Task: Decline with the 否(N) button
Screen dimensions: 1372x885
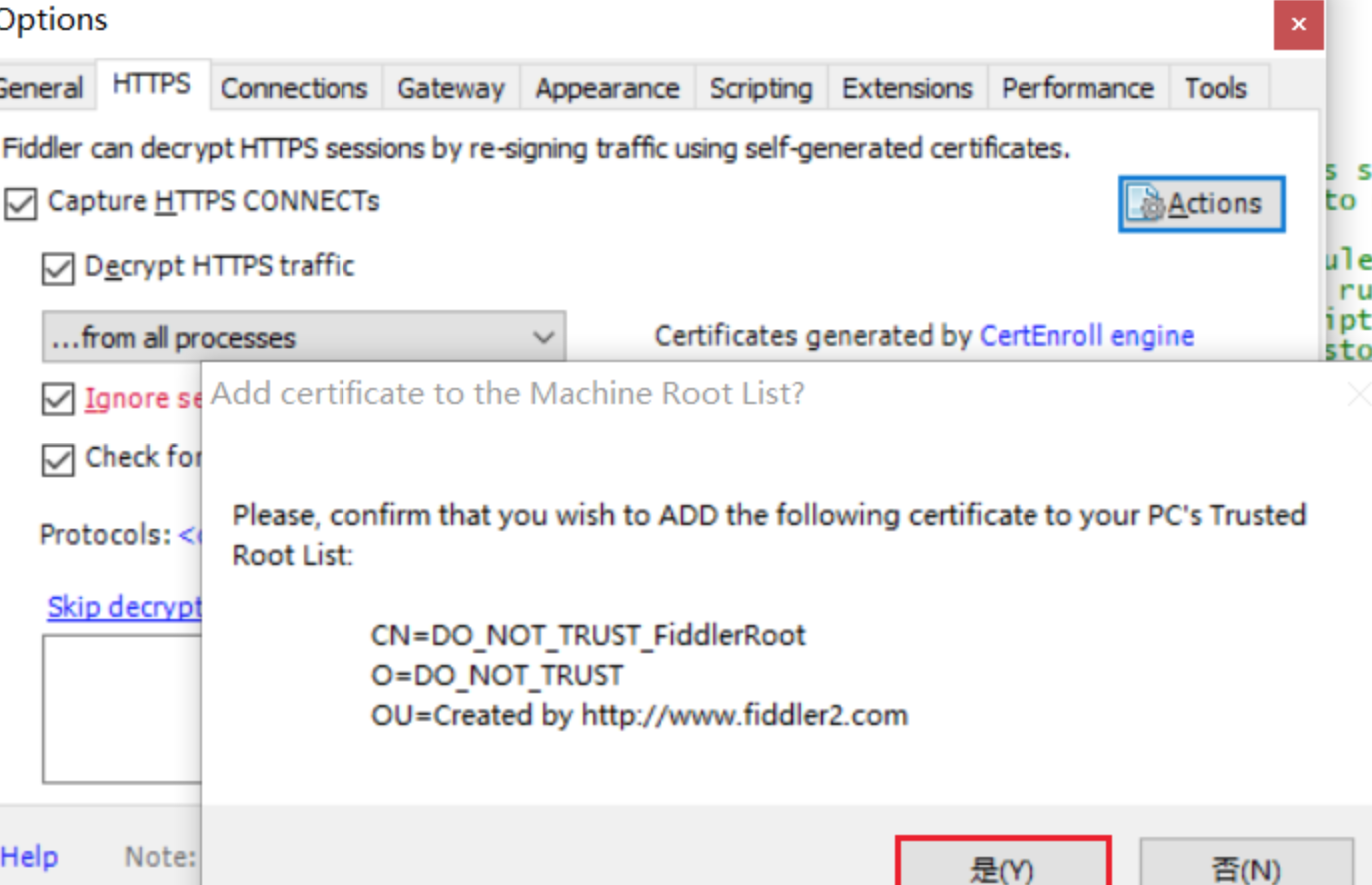Action: (1246, 863)
